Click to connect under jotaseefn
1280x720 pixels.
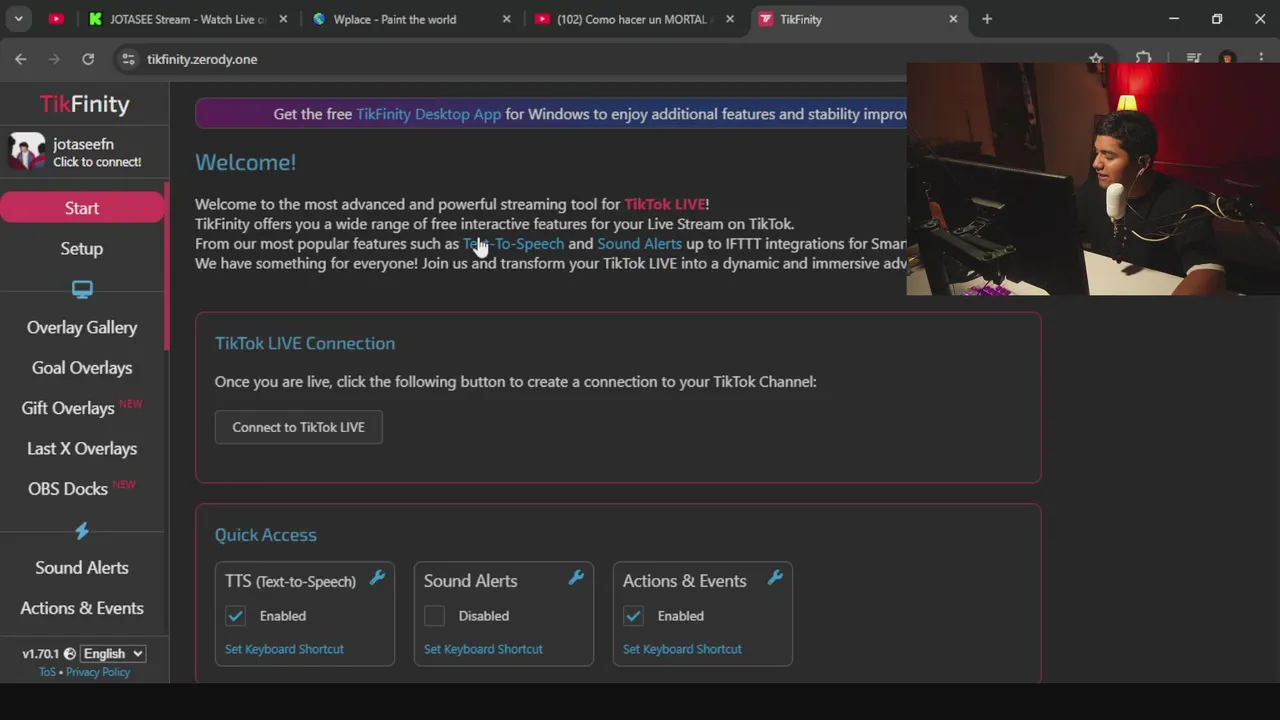pyautogui.click(x=97, y=162)
